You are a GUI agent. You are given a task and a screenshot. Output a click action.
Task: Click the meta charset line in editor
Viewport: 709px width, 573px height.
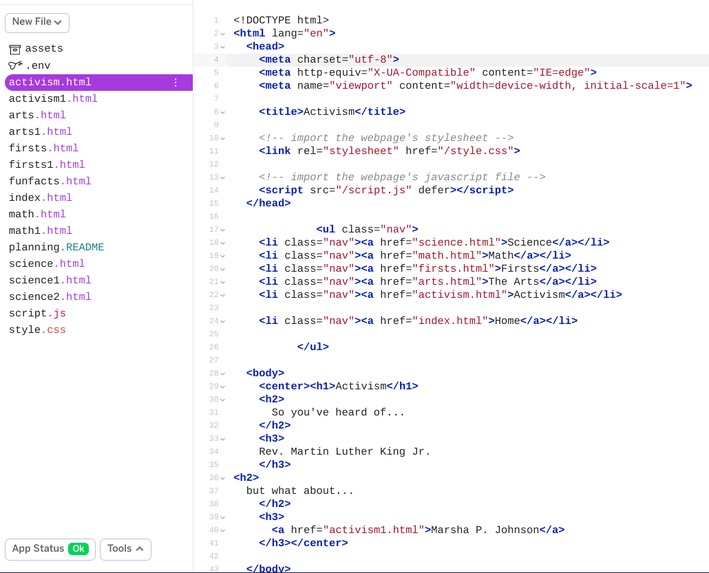(329, 59)
